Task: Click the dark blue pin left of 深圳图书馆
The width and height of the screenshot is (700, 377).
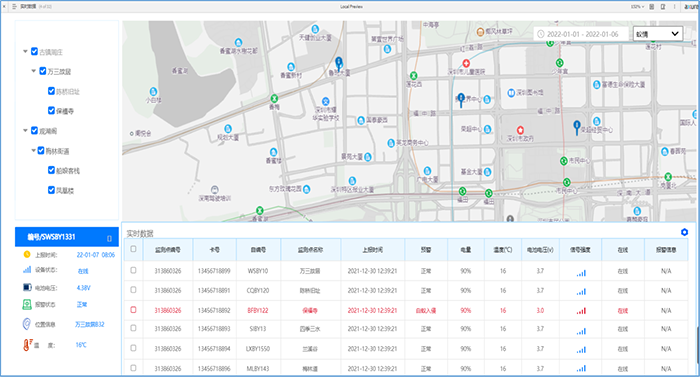Action: (x=461, y=100)
